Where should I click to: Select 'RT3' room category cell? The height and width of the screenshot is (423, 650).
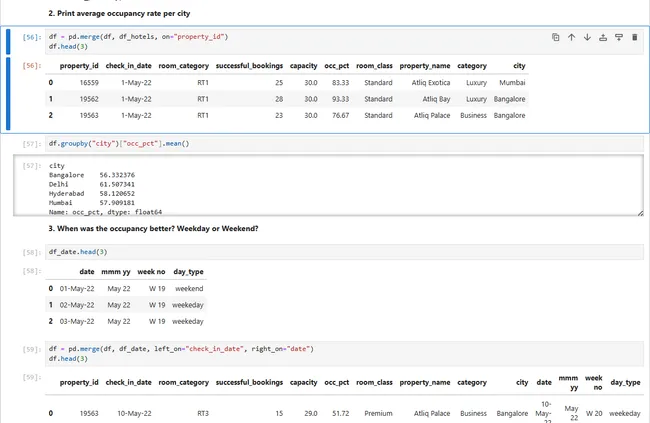coord(203,413)
